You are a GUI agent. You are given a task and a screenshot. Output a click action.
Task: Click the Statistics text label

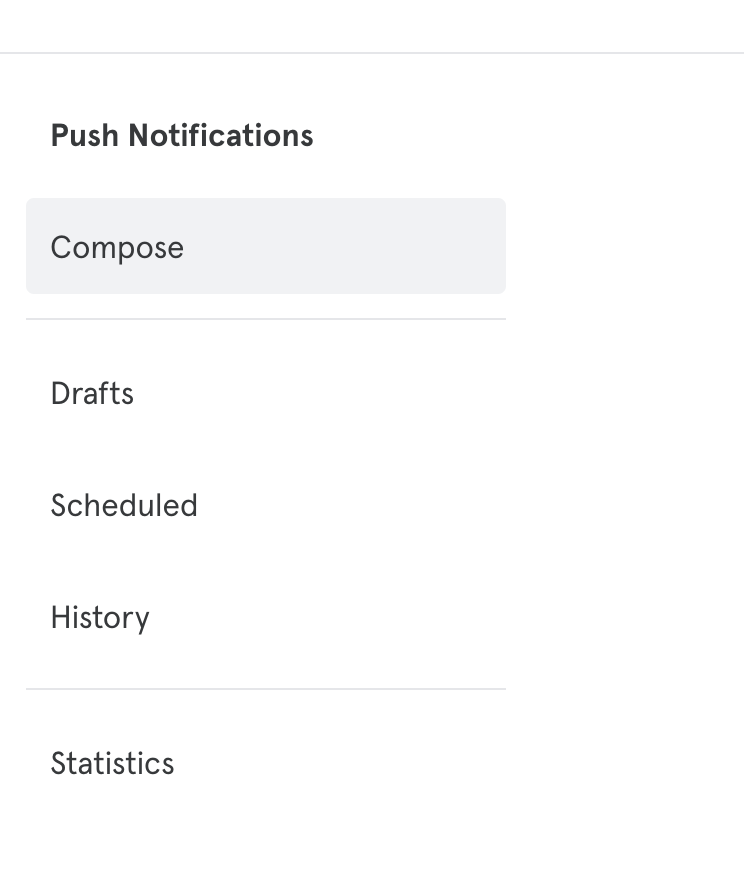click(x=112, y=763)
